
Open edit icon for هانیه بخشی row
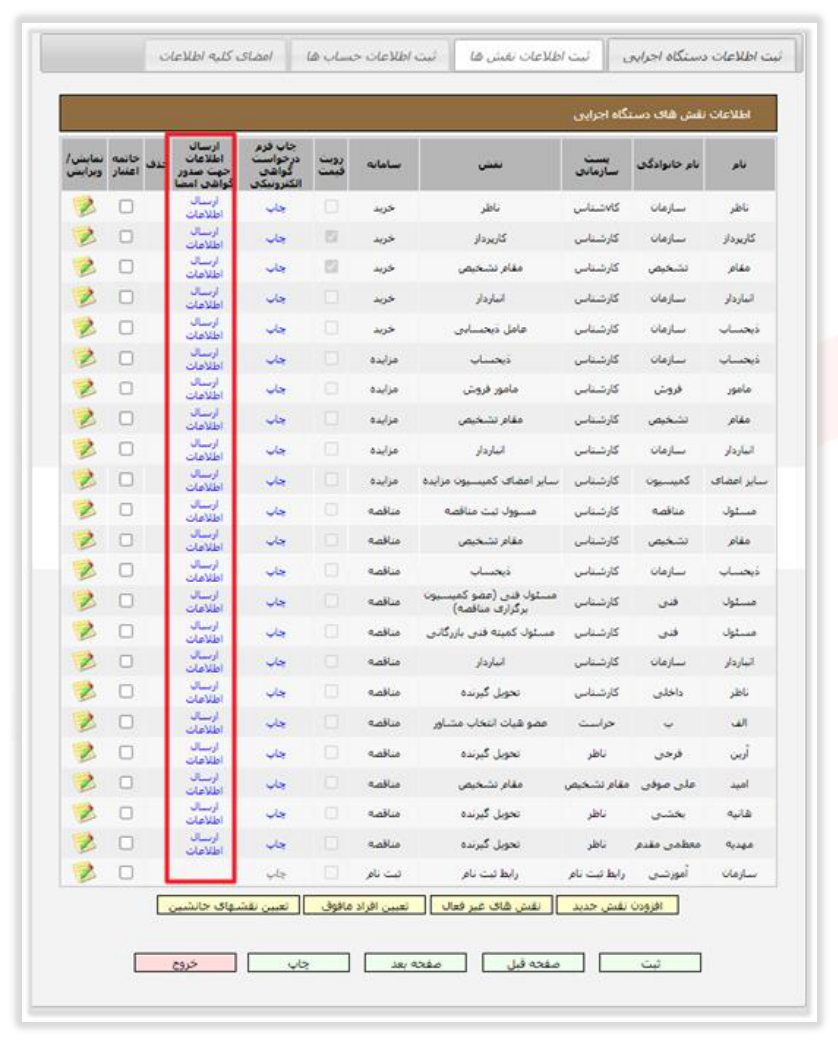(x=84, y=813)
